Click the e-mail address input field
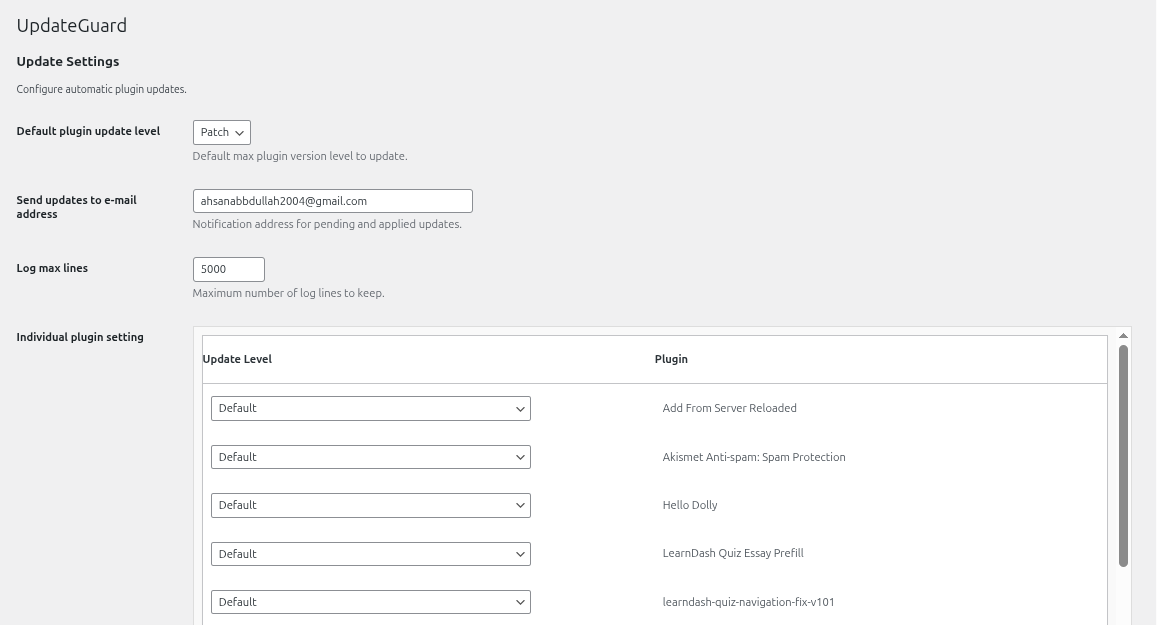This screenshot has height=625, width=1157. click(332, 201)
